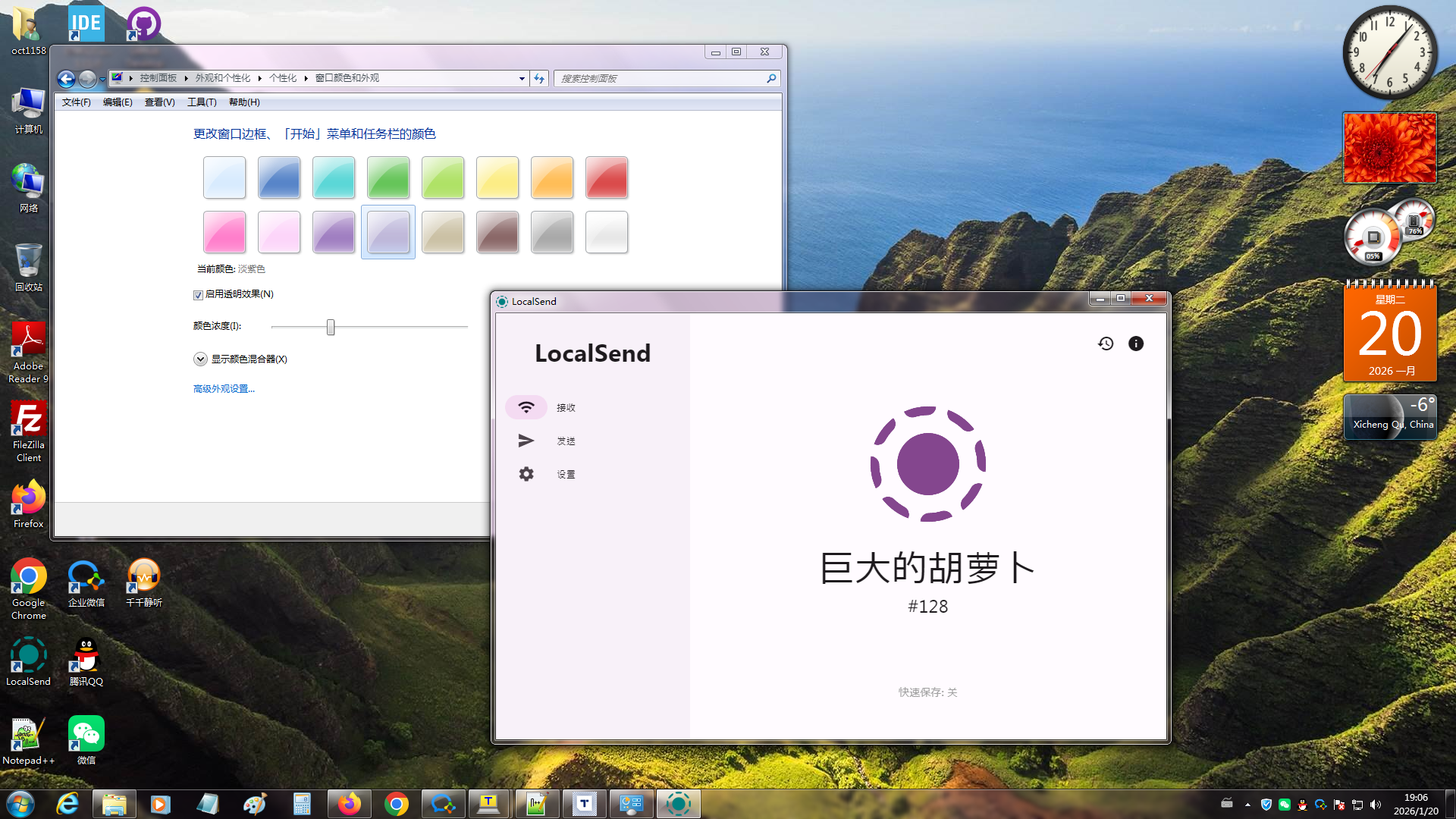The width and height of the screenshot is (1456, 819).
Task: Open LocalSend history clock icon
Action: 1106,344
